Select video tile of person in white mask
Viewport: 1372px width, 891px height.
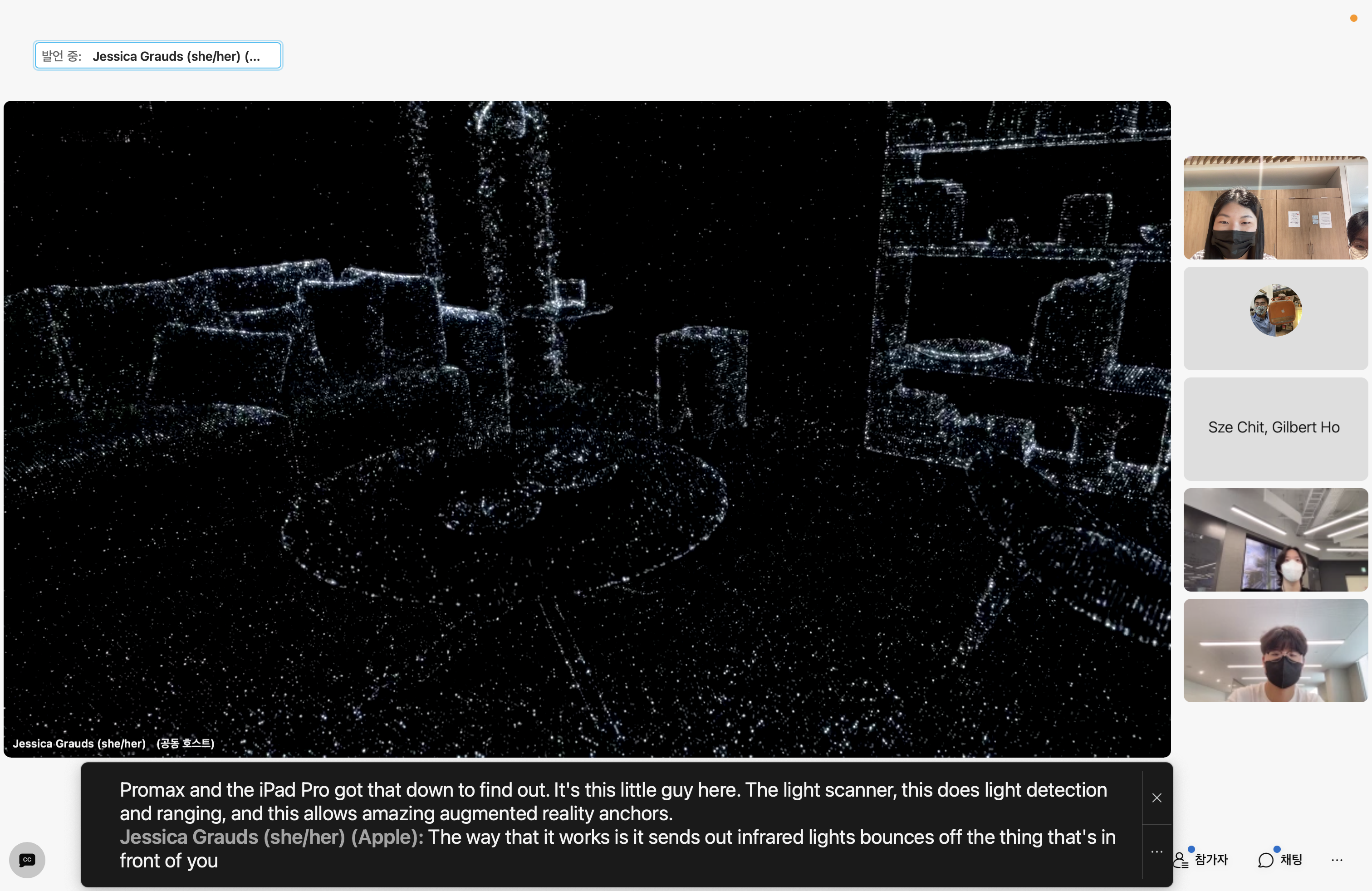click(x=1275, y=539)
